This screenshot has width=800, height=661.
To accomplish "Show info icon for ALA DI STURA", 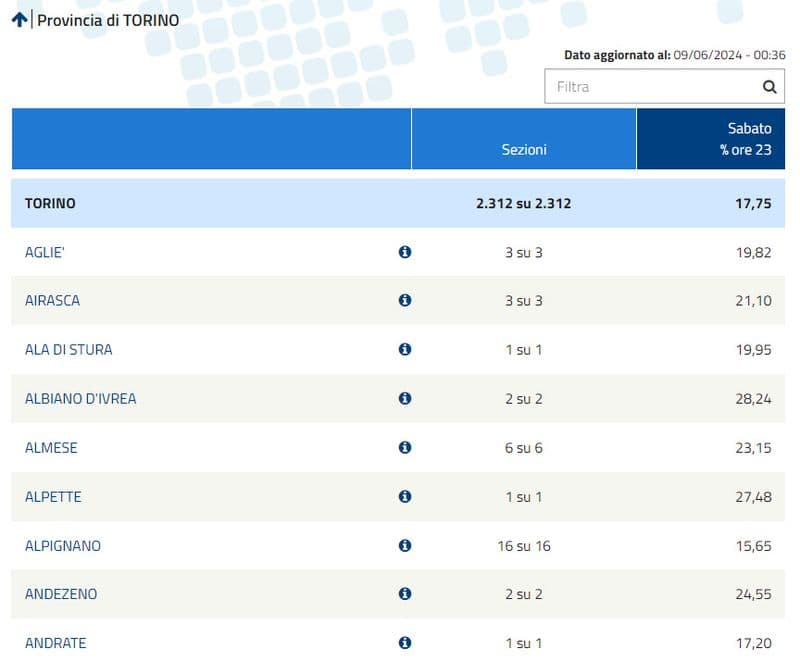I will pyautogui.click(x=405, y=349).
